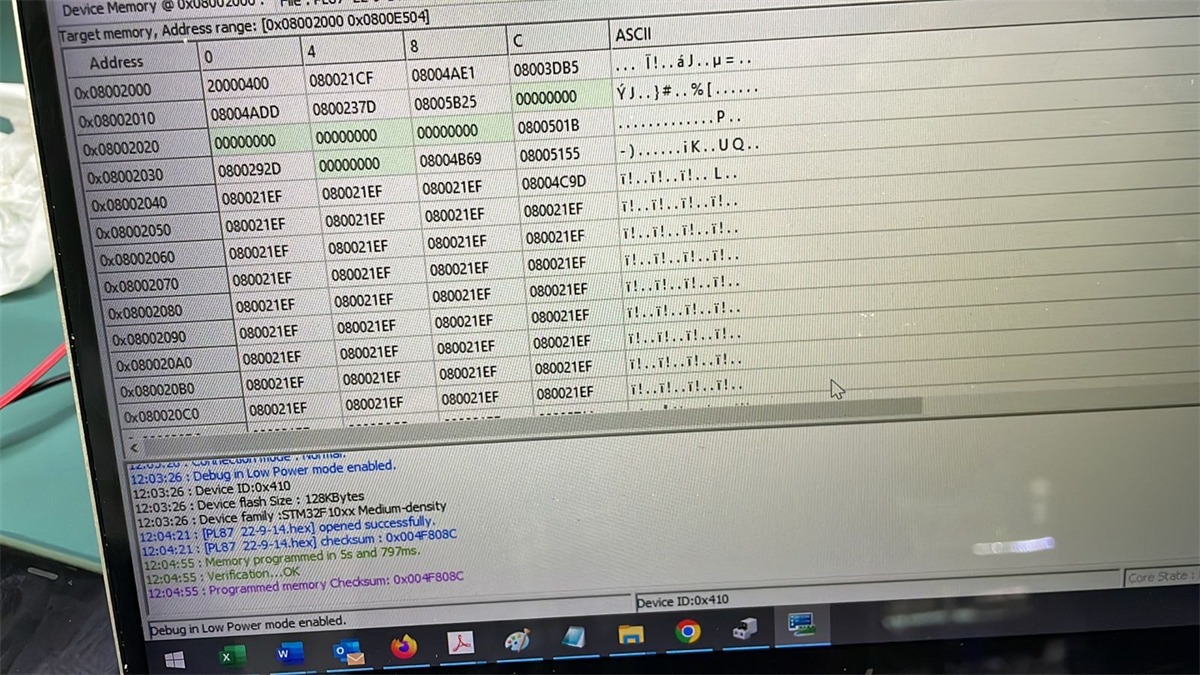This screenshot has width=1200, height=675.
Task: Open the blue notepad app beside Paint
Action: (574, 637)
